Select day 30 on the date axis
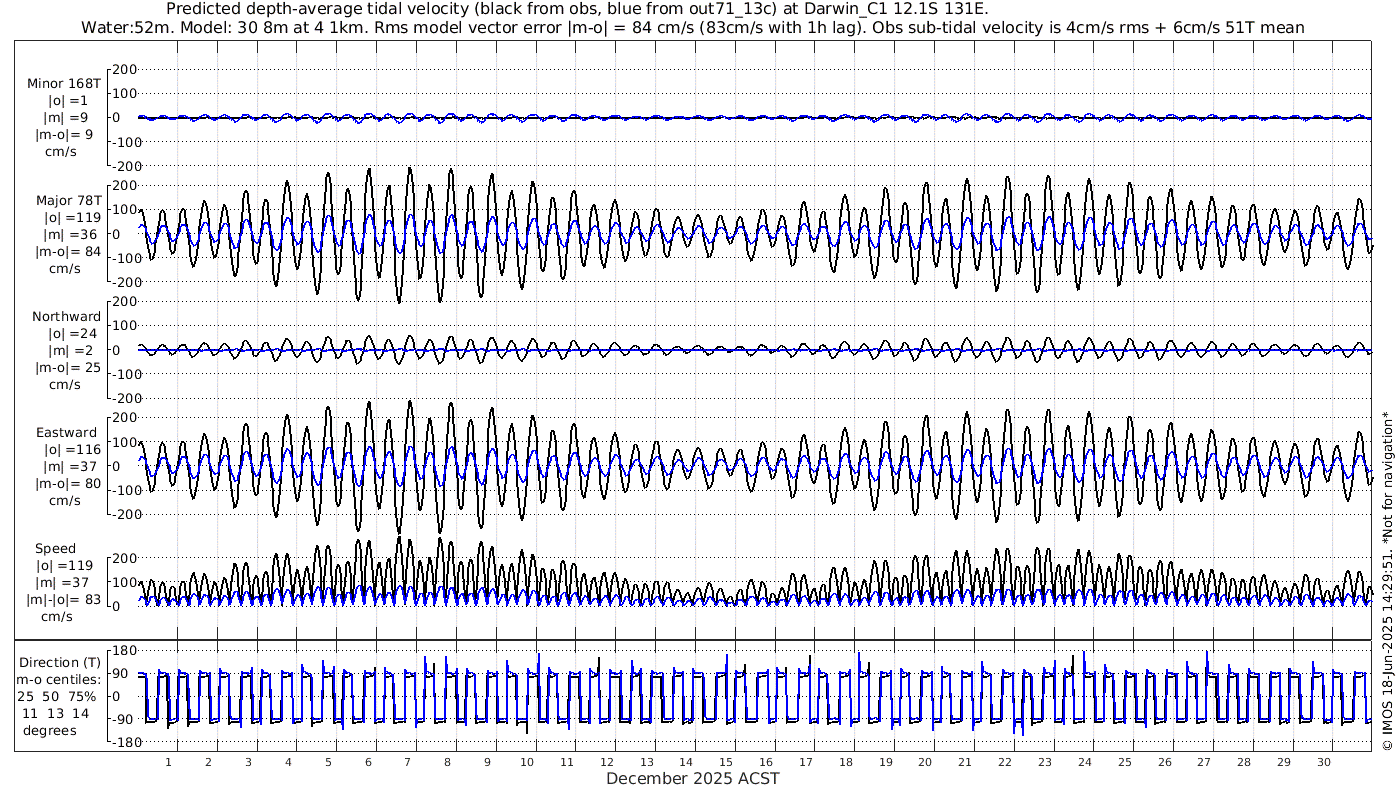The width and height of the screenshot is (1400, 800). click(x=1324, y=761)
